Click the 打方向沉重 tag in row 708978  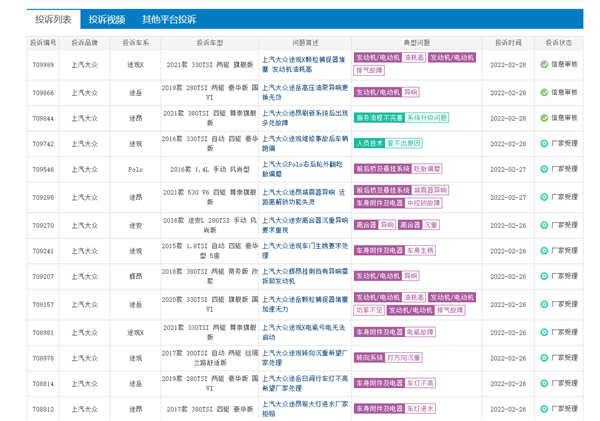click(x=403, y=358)
